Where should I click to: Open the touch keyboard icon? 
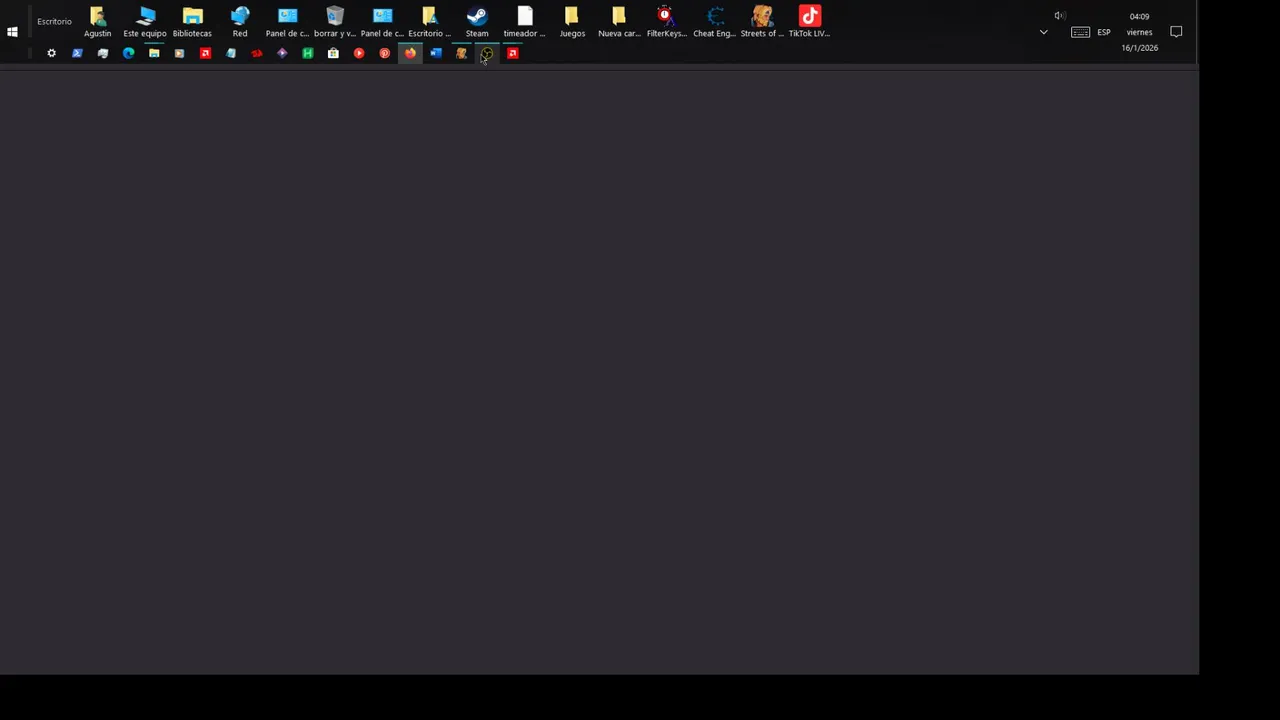pos(1080,32)
